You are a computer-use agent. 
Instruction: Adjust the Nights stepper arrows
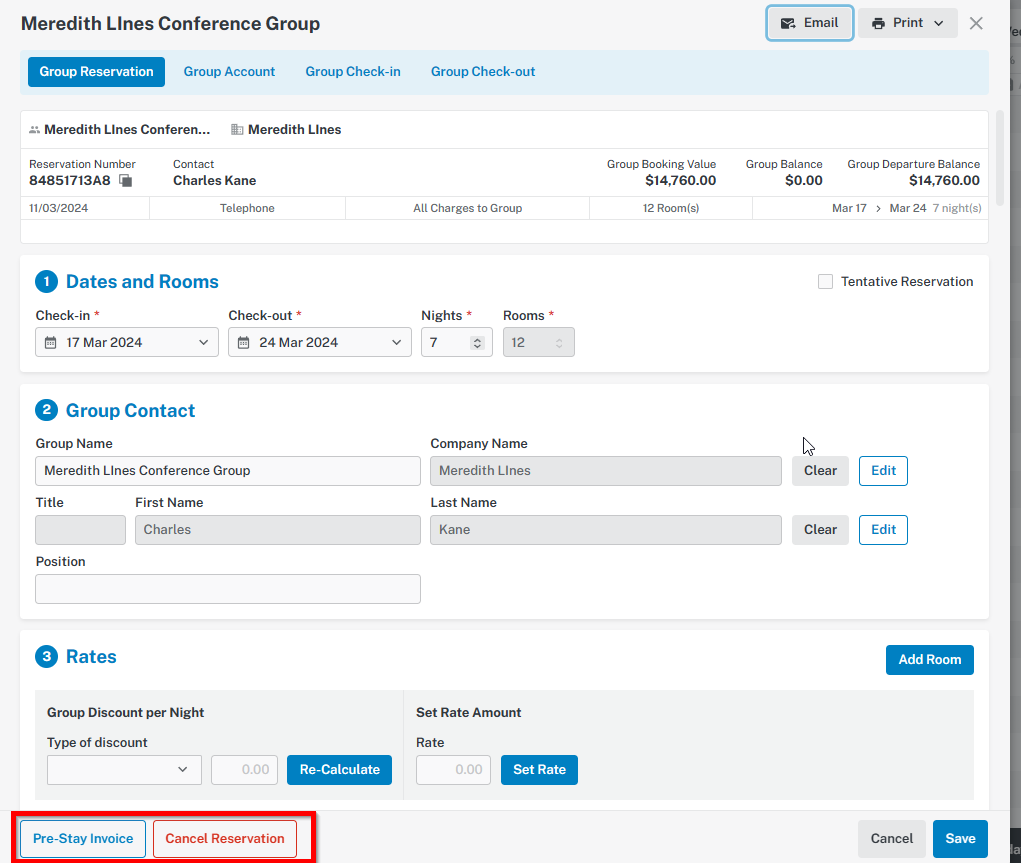click(477, 343)
